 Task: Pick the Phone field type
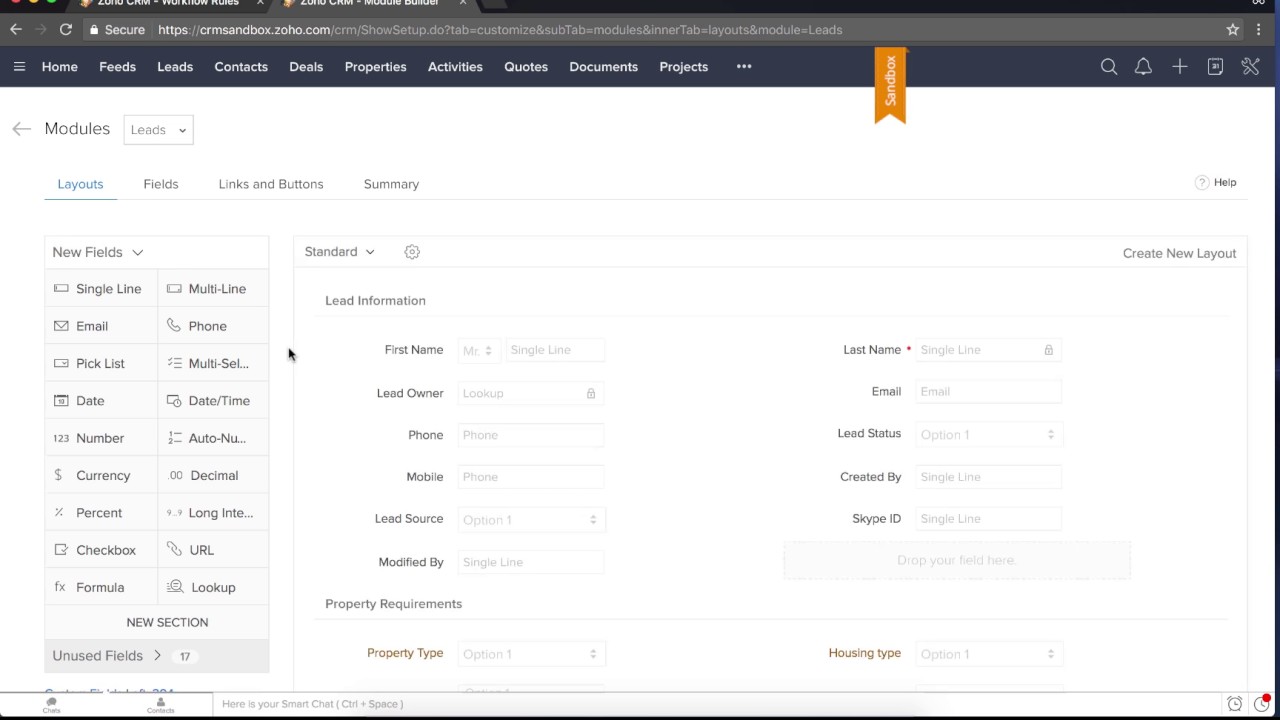214,326
